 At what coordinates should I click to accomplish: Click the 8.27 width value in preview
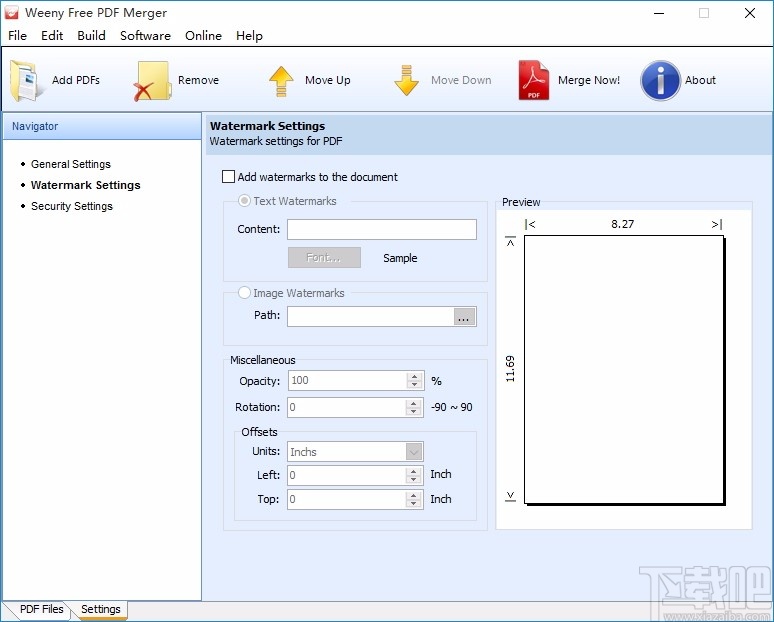(x=622, y=224)
